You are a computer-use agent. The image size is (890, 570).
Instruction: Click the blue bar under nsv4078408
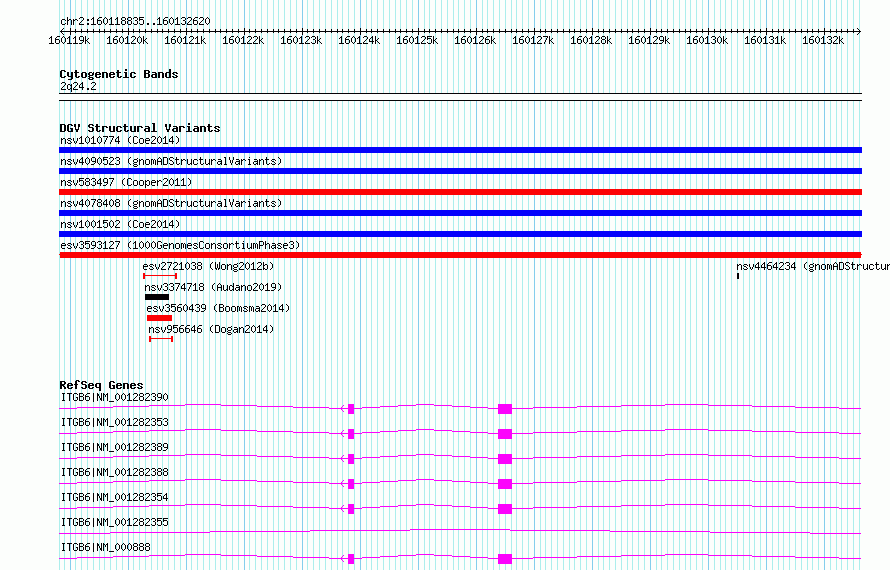(x=460, y=213)
